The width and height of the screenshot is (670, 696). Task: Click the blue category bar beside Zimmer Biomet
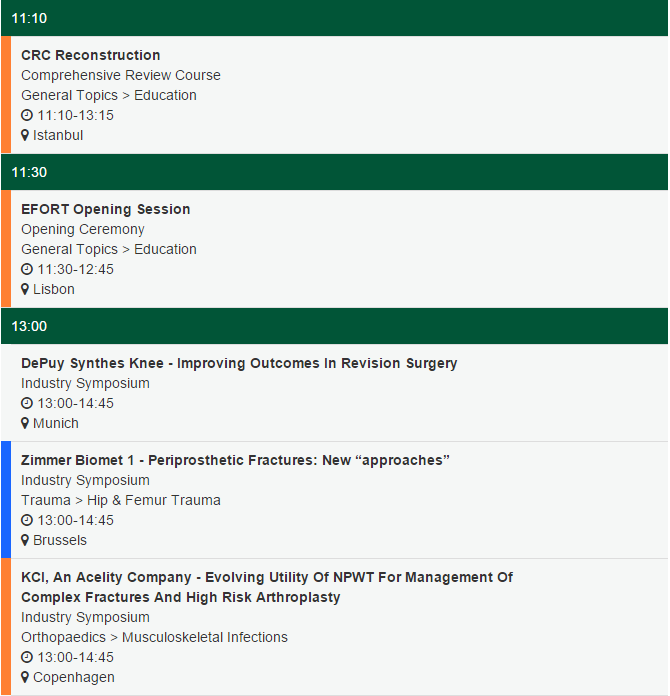tap(6, 500)
